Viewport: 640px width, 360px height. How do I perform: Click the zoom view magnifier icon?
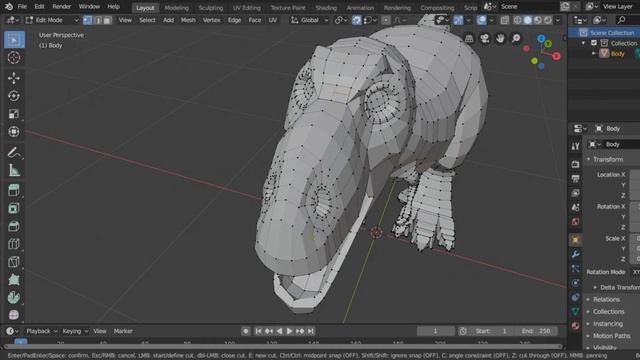516,38
